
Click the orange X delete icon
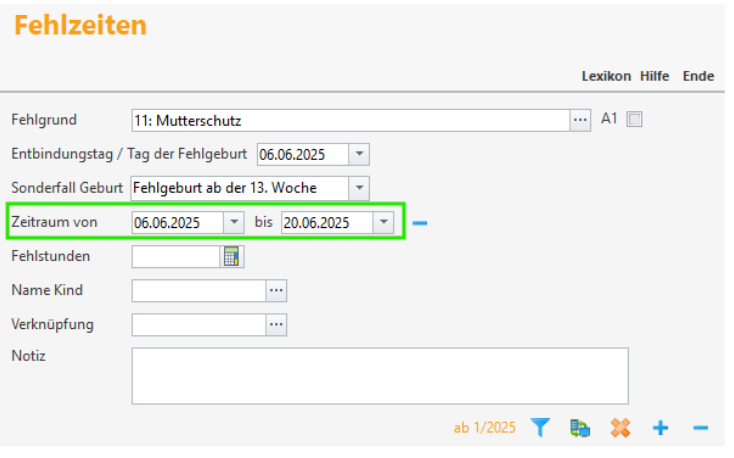(620, 428)
